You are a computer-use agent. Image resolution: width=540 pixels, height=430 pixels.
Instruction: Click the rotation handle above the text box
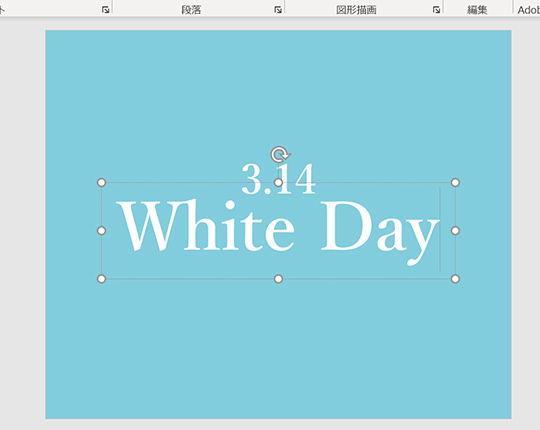point(280,155)
